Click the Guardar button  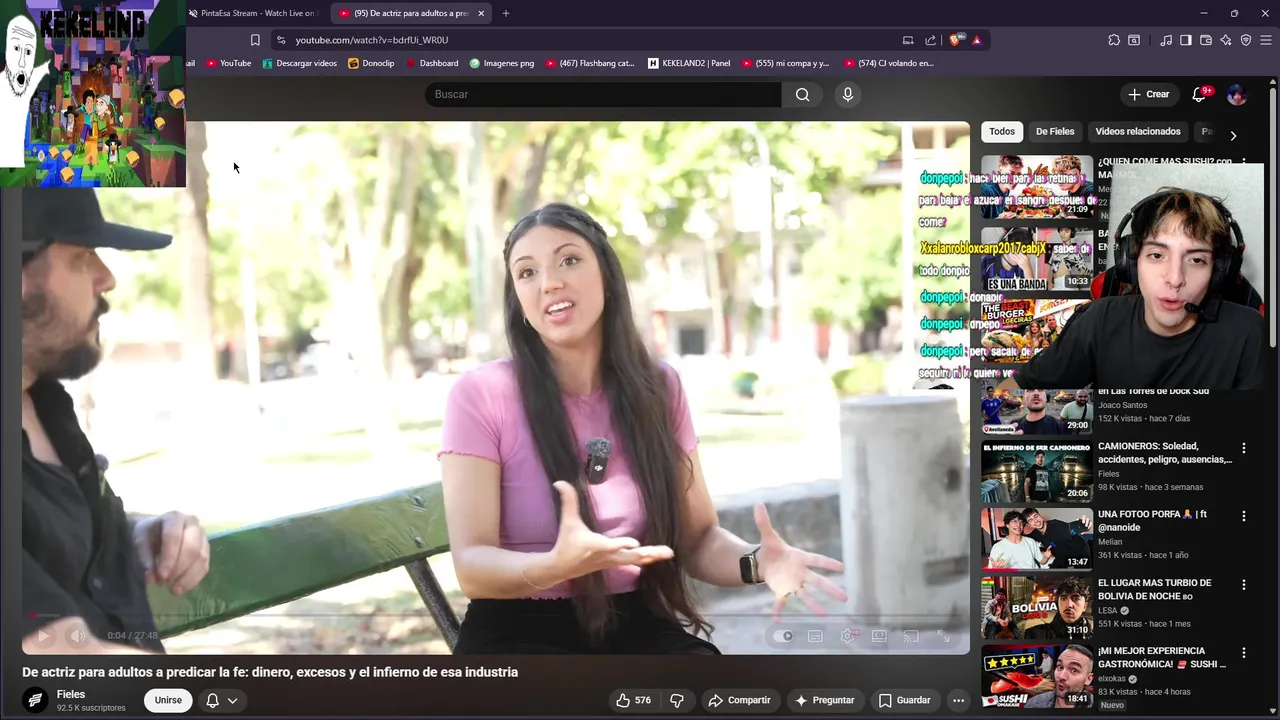click(x=904, y=700)
